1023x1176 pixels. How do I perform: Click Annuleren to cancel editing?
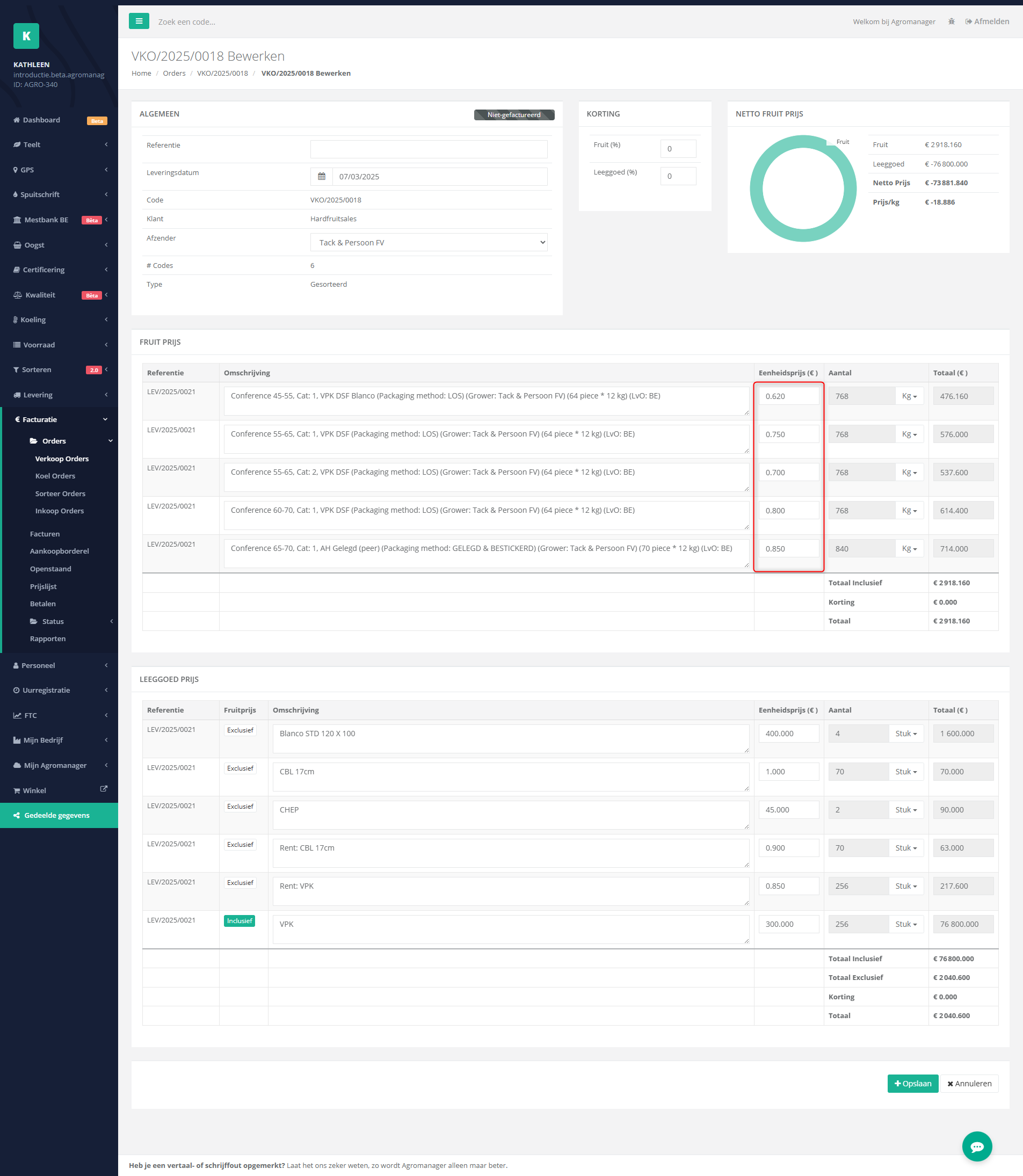click(969, 1084)
